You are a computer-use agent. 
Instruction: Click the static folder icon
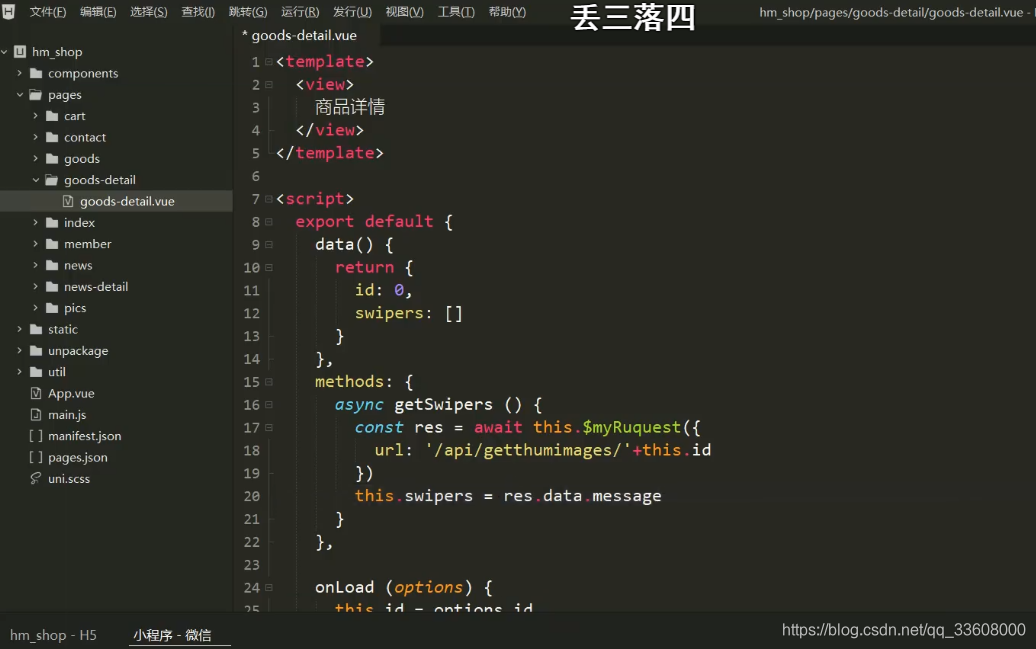pyautogui.click(x=36, y=329)
